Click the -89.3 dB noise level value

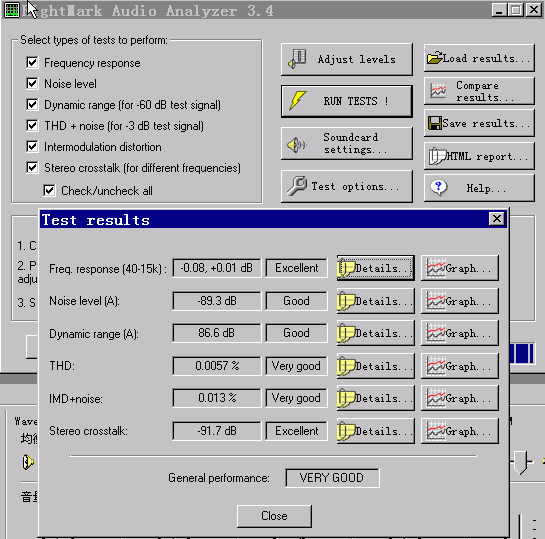217,301
